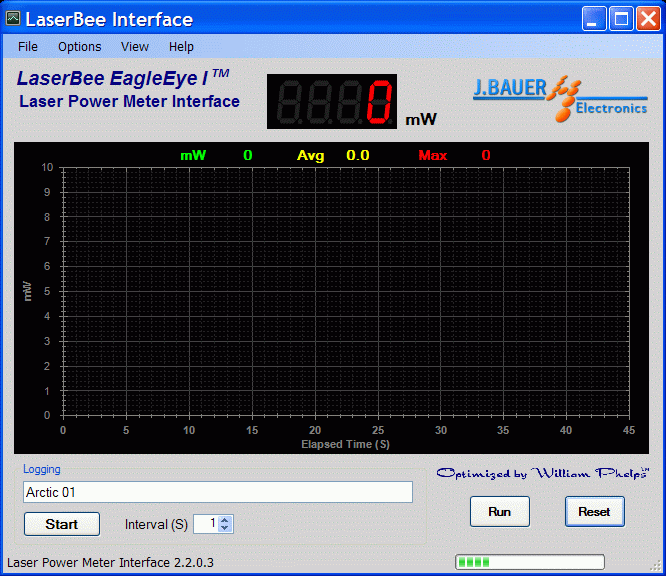Click the Logging name field containing Arctic 01
The width and height of the screenshot is (666, 576).
tap(217, 492)
